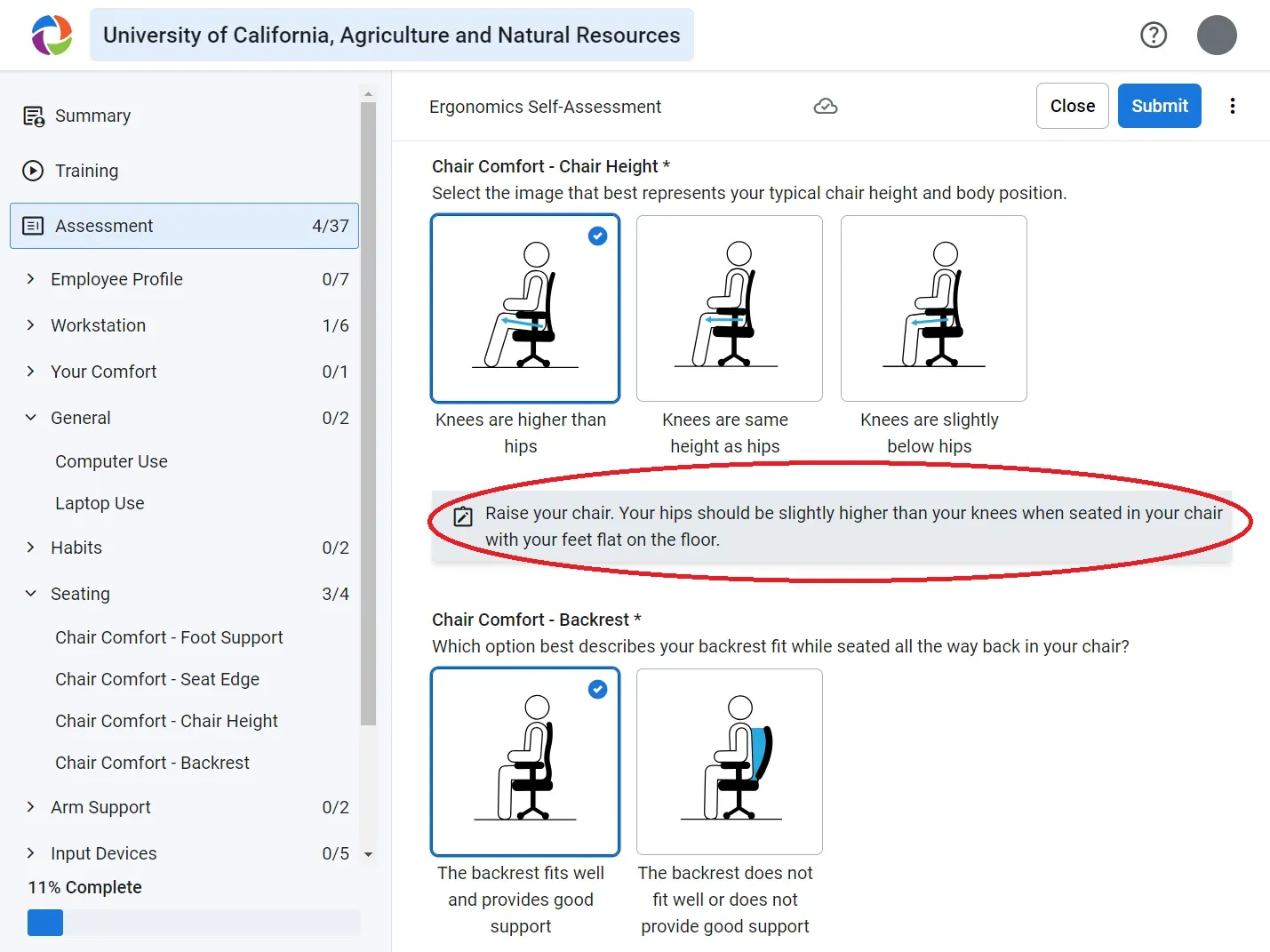Select 'backrest does not fit well' option
1270x952 pixels.
729,762
